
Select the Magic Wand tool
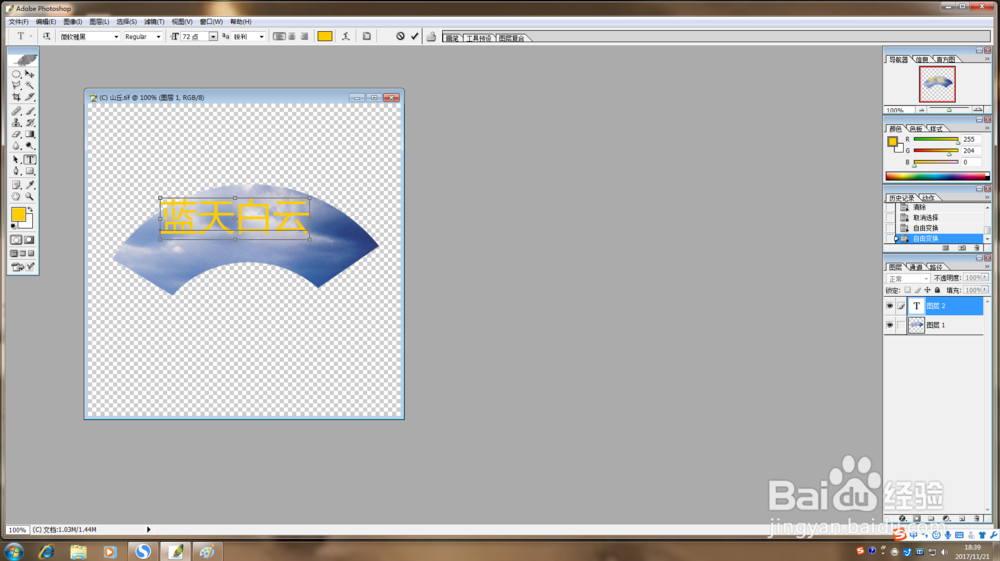29,85
